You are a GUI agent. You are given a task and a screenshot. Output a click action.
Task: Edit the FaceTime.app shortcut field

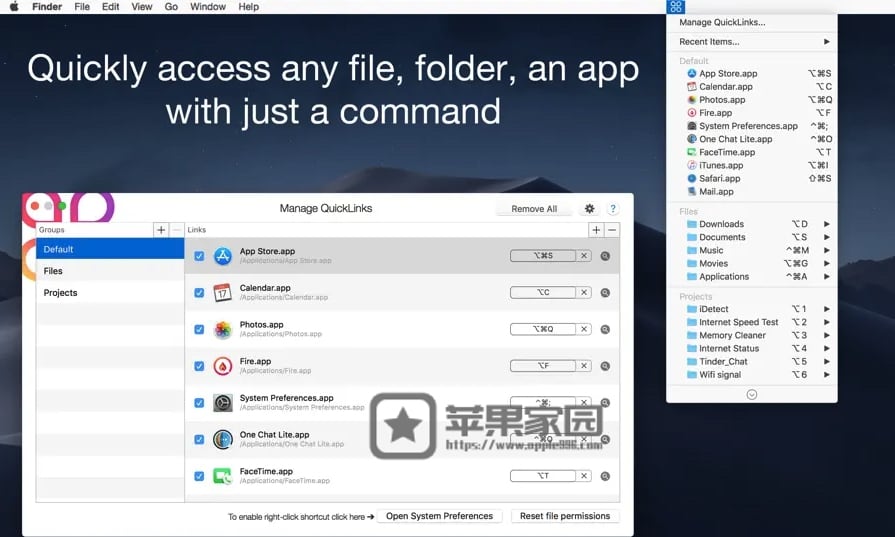point(543,475)
